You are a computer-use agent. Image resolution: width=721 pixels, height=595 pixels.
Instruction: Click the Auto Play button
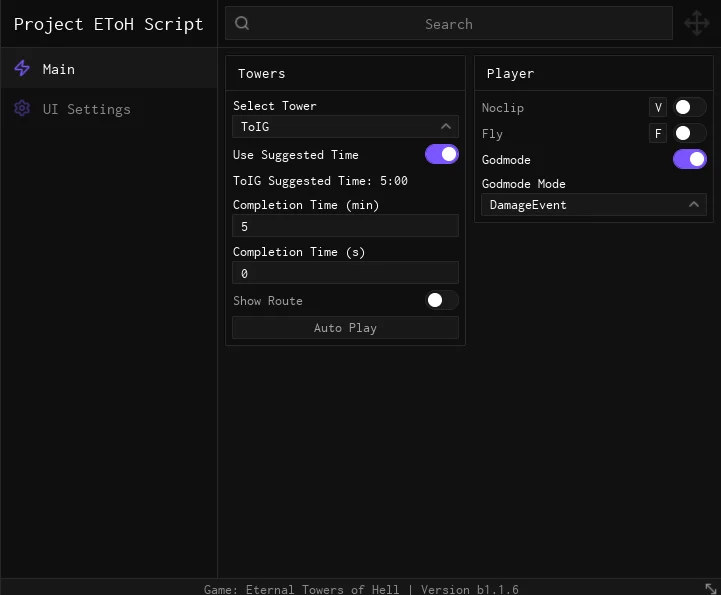tap(345, 327)
